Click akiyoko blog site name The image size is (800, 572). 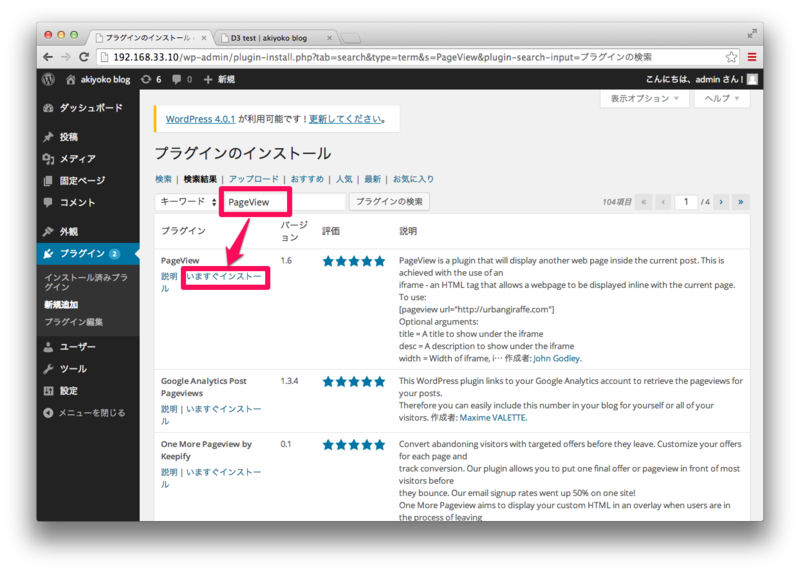pos(106,80)
